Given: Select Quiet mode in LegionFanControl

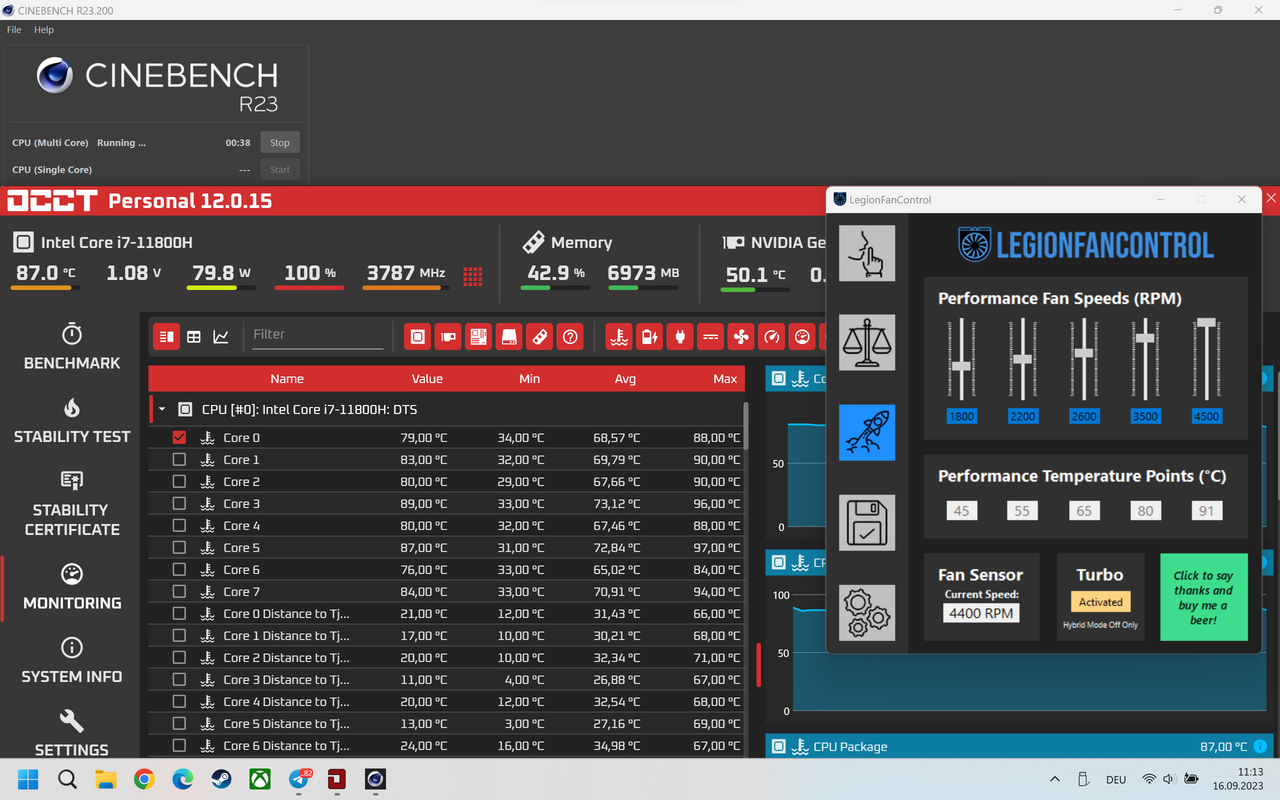Looking at the screenshot, I should pyautogui.click(x=867, y=253).
